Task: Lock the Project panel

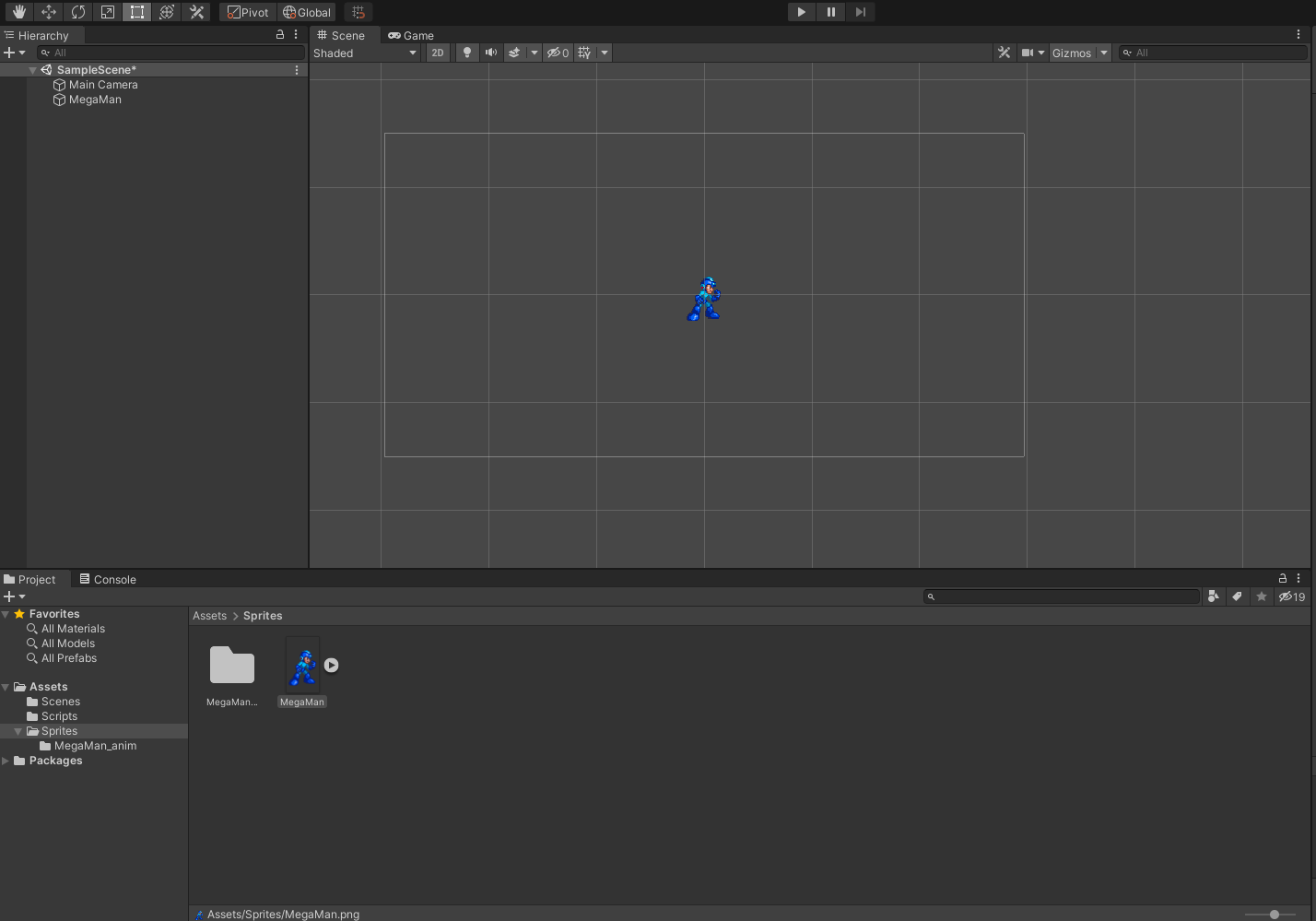Action: [1283, 578]
